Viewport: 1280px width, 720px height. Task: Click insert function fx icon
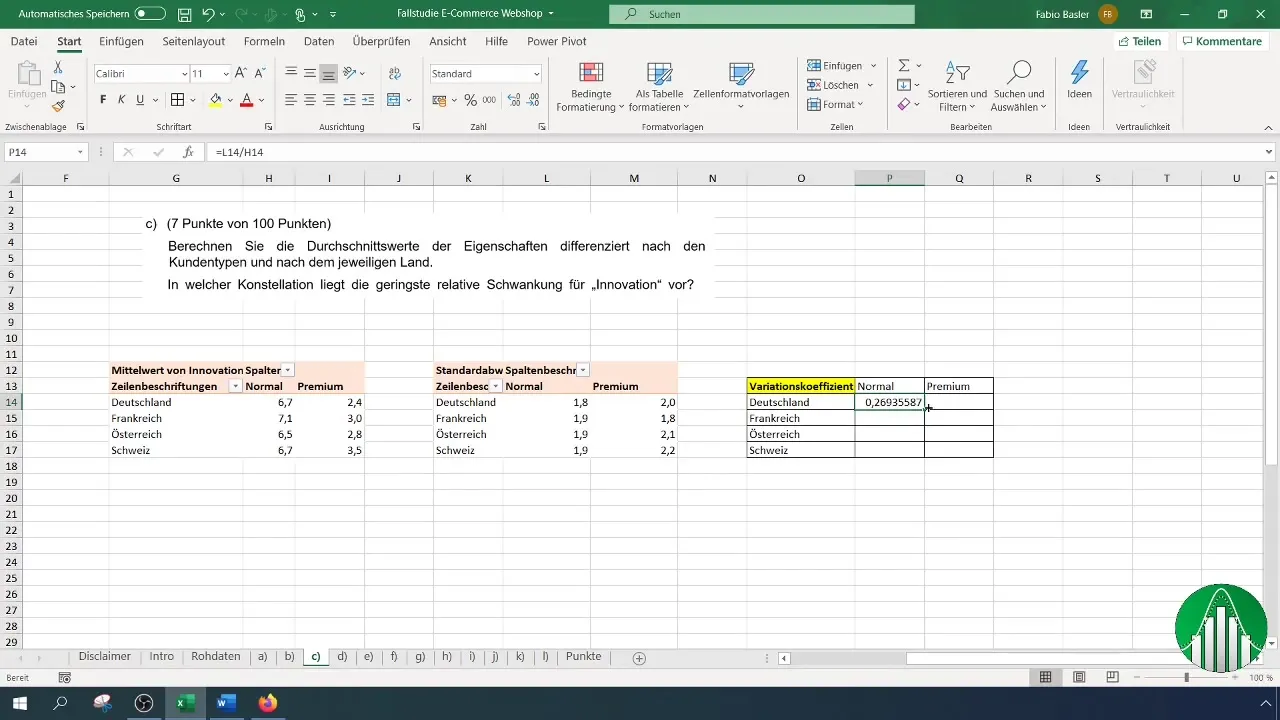coord(187,152)
